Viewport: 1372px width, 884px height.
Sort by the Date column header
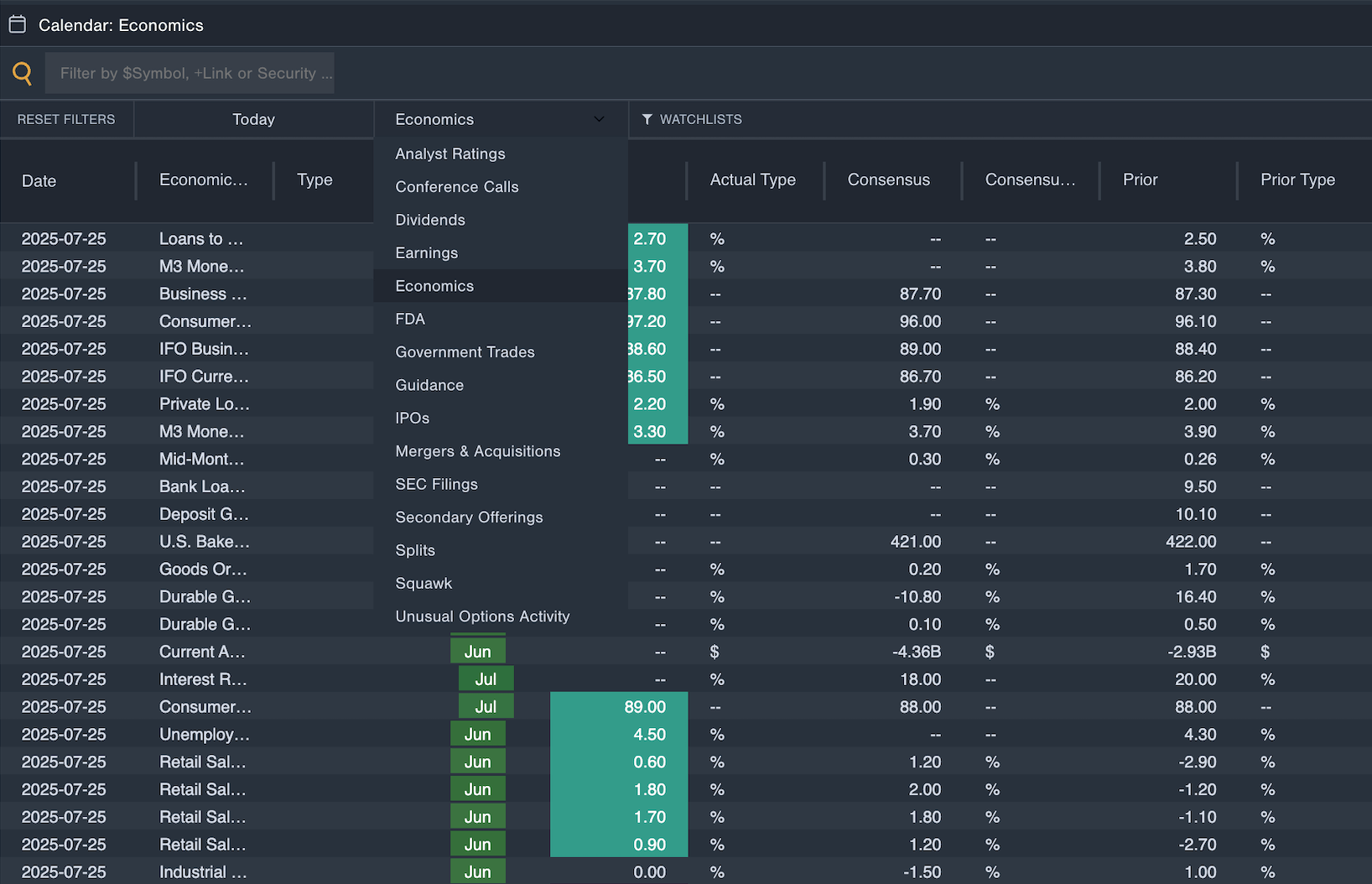(39, 180)
